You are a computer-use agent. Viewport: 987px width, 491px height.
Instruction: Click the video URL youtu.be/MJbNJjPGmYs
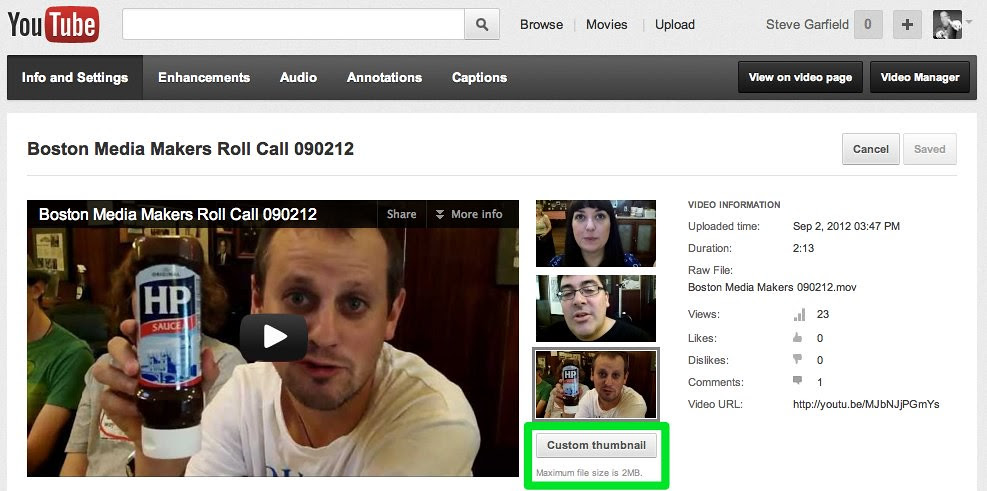866,404
